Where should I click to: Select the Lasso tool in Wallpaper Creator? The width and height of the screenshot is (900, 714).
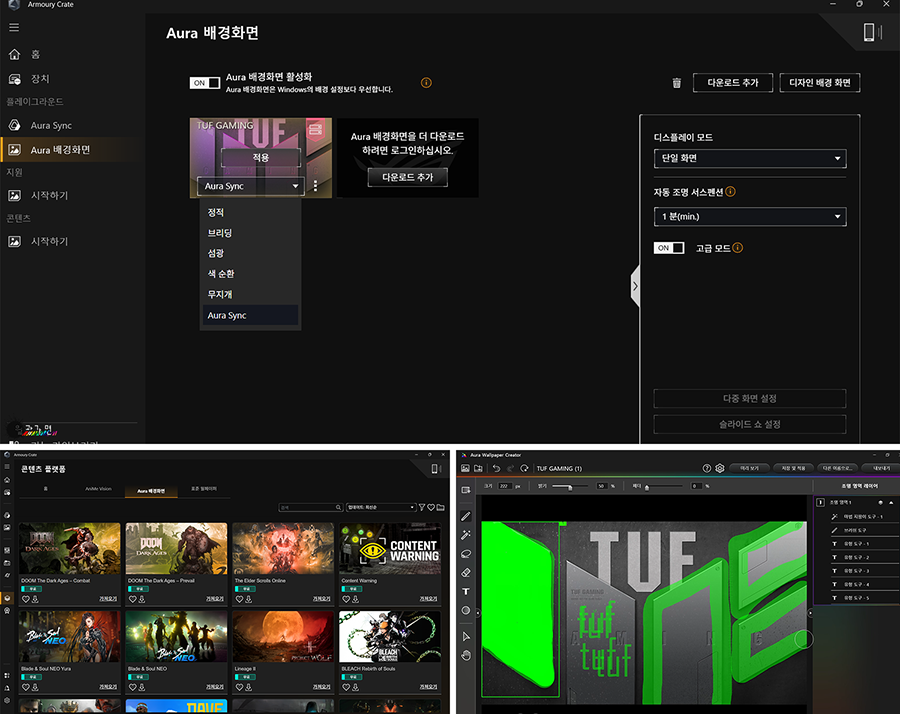(465, 554)
